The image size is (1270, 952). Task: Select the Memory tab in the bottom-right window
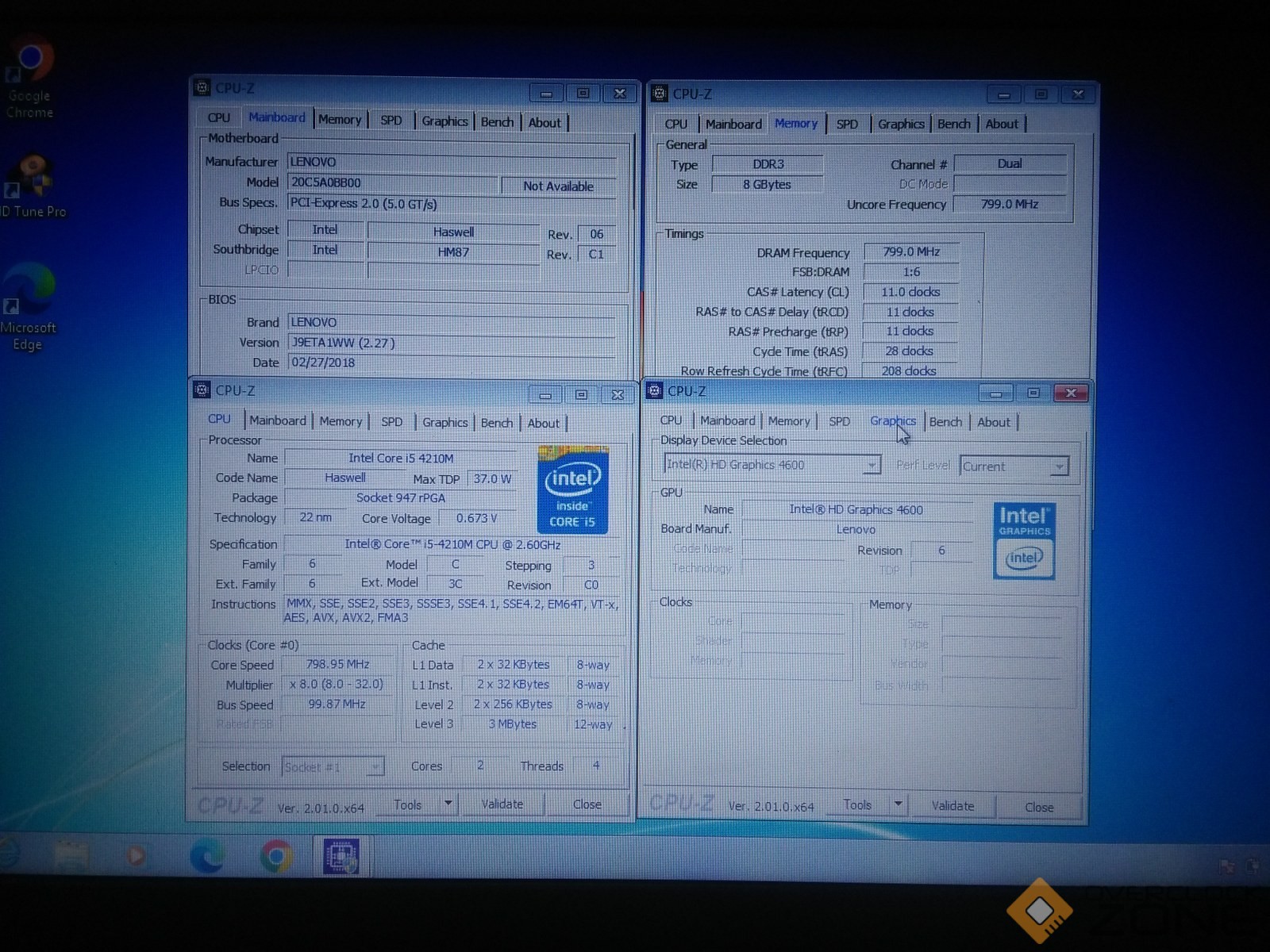(x=789, y=421)
